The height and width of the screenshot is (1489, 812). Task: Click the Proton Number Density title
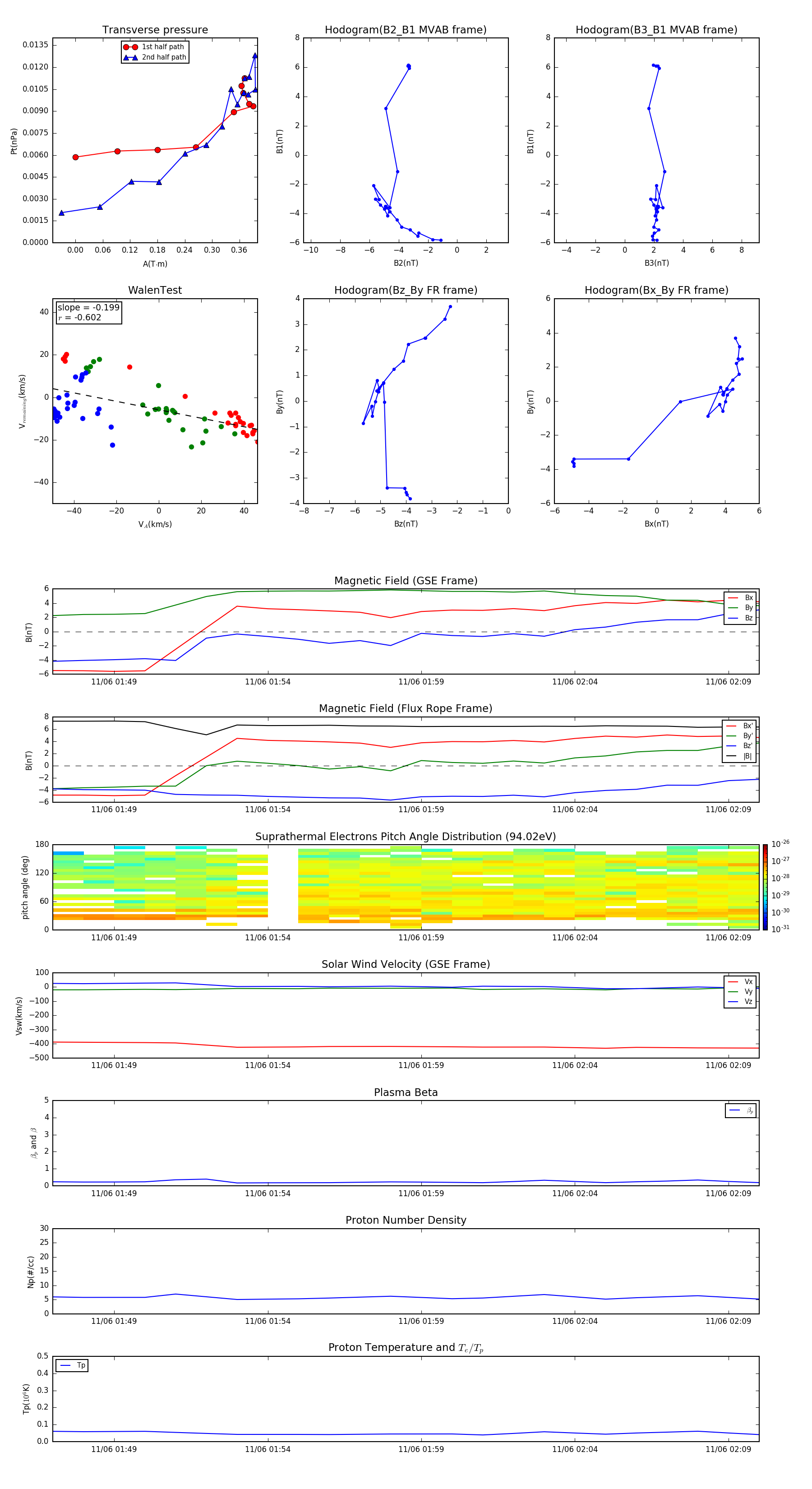[405, 1220]
